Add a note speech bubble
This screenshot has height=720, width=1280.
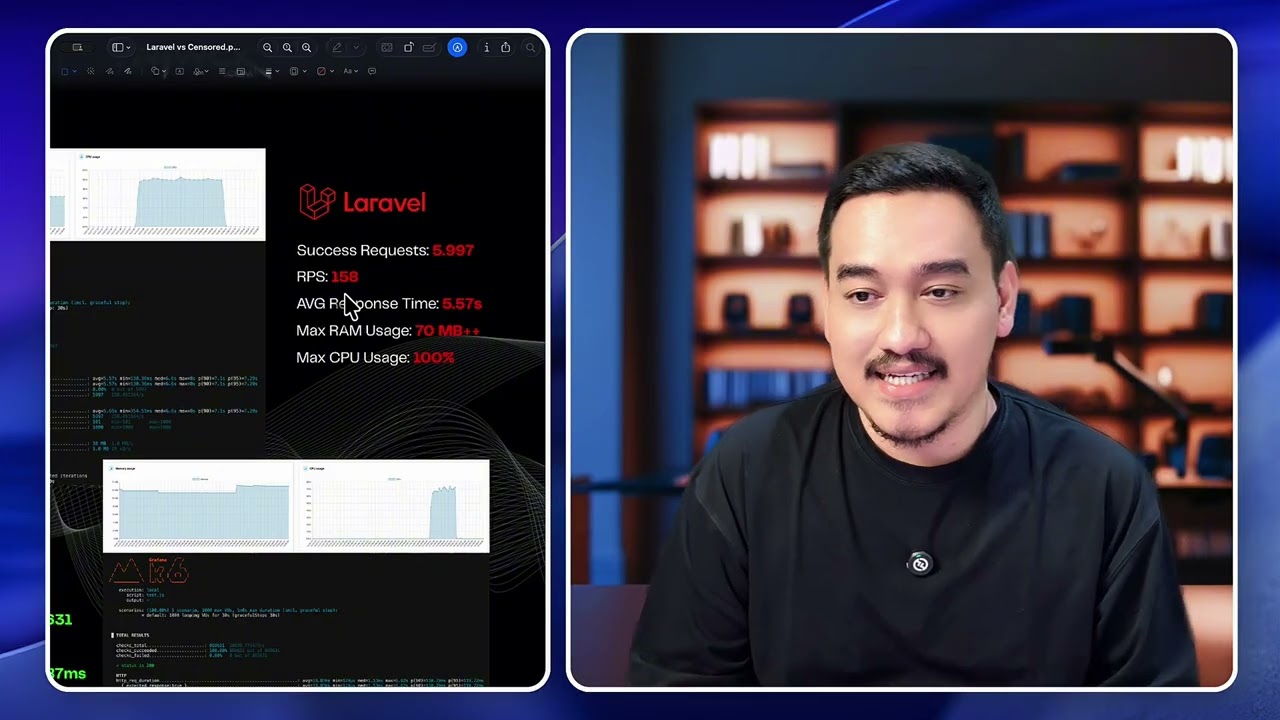pos(372,71)
